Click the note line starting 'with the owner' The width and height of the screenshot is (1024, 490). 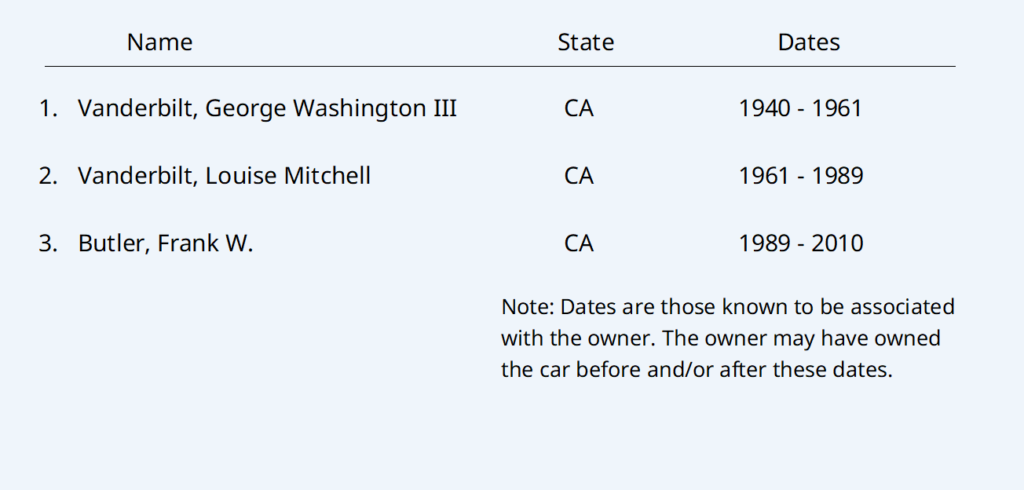point(720,338)
